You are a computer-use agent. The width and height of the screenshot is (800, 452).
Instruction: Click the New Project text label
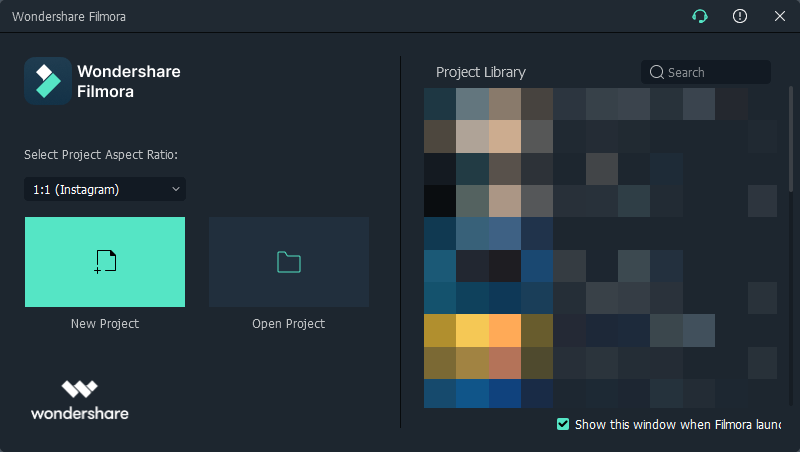pyautogui.click(x=105, y=323)
